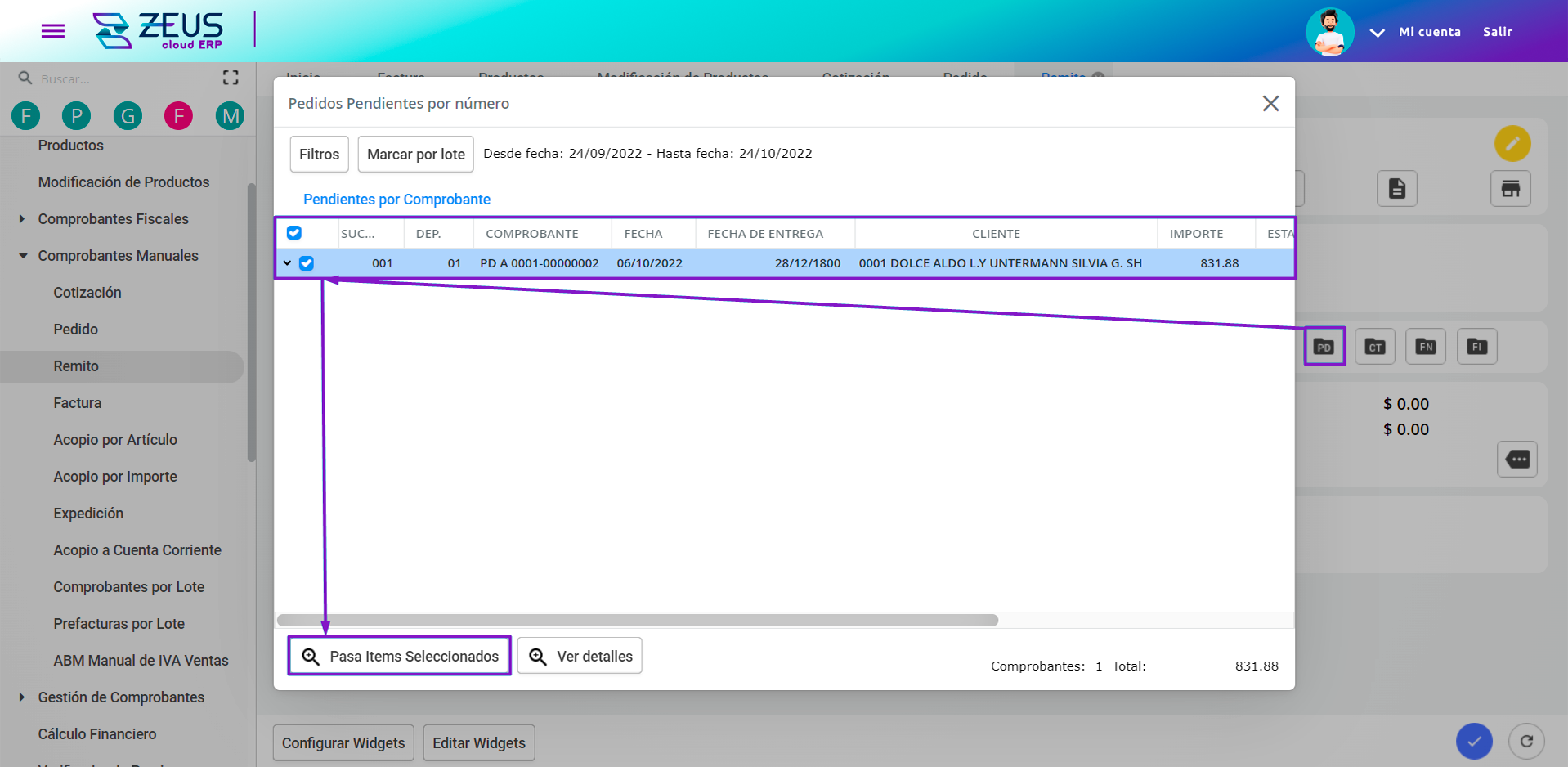Open Factura in sidebar menu
This screenshot has height=767, width=1568.
pos(78,403)
